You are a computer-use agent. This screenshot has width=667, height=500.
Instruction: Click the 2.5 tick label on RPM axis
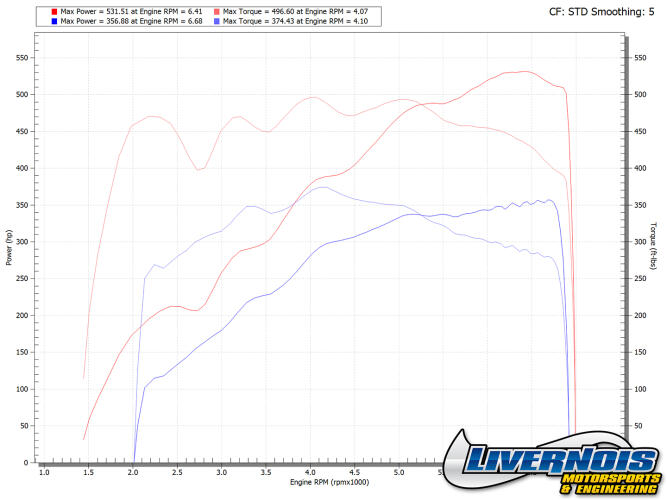177,472
